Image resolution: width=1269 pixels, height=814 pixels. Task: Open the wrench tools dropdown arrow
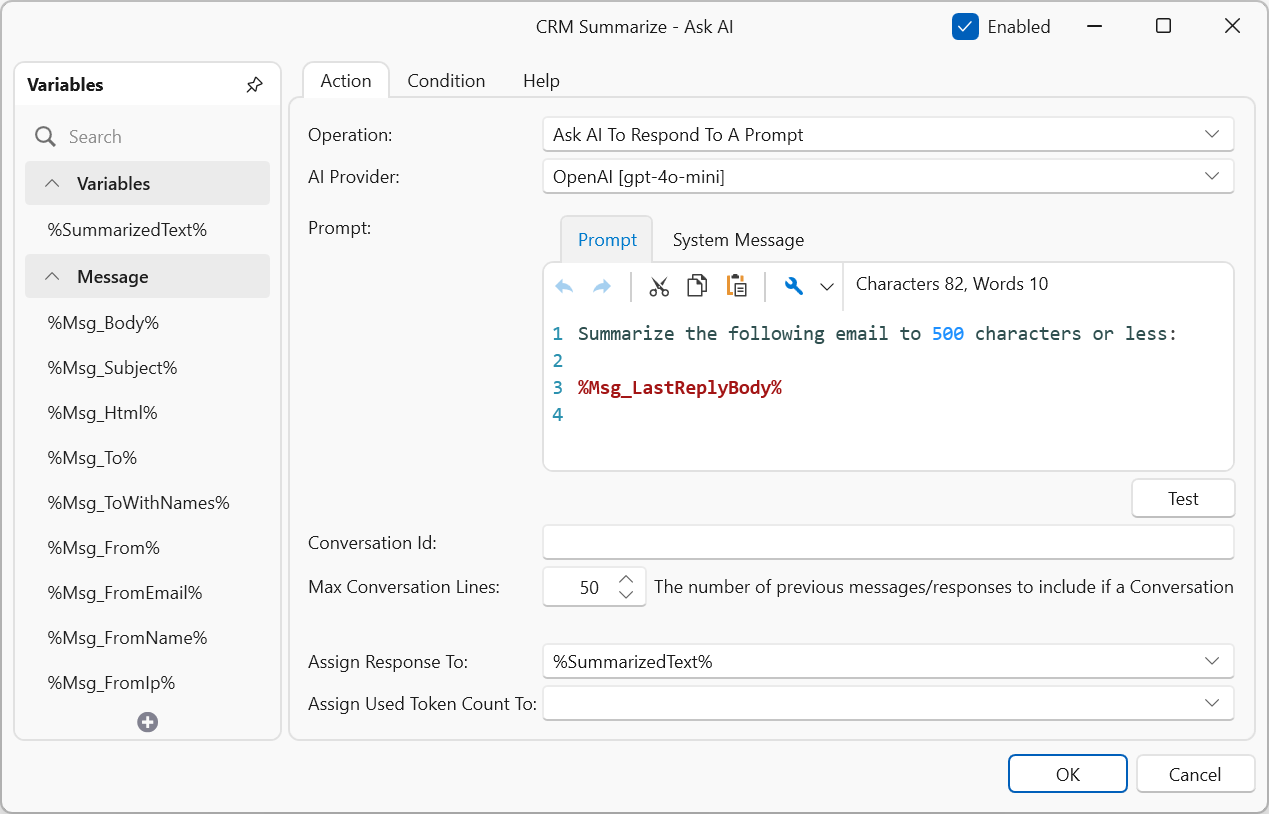827,287
